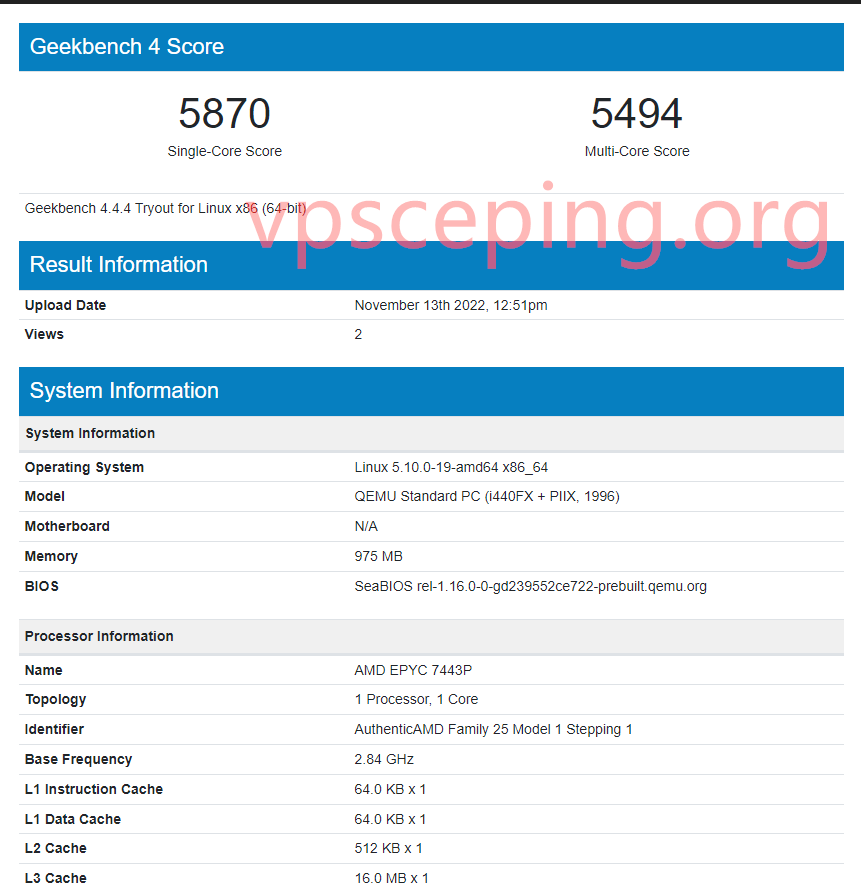This screenshot has width=861, height=885.
Task: Click the views count value 2
Action: click(x=358, y=334)
